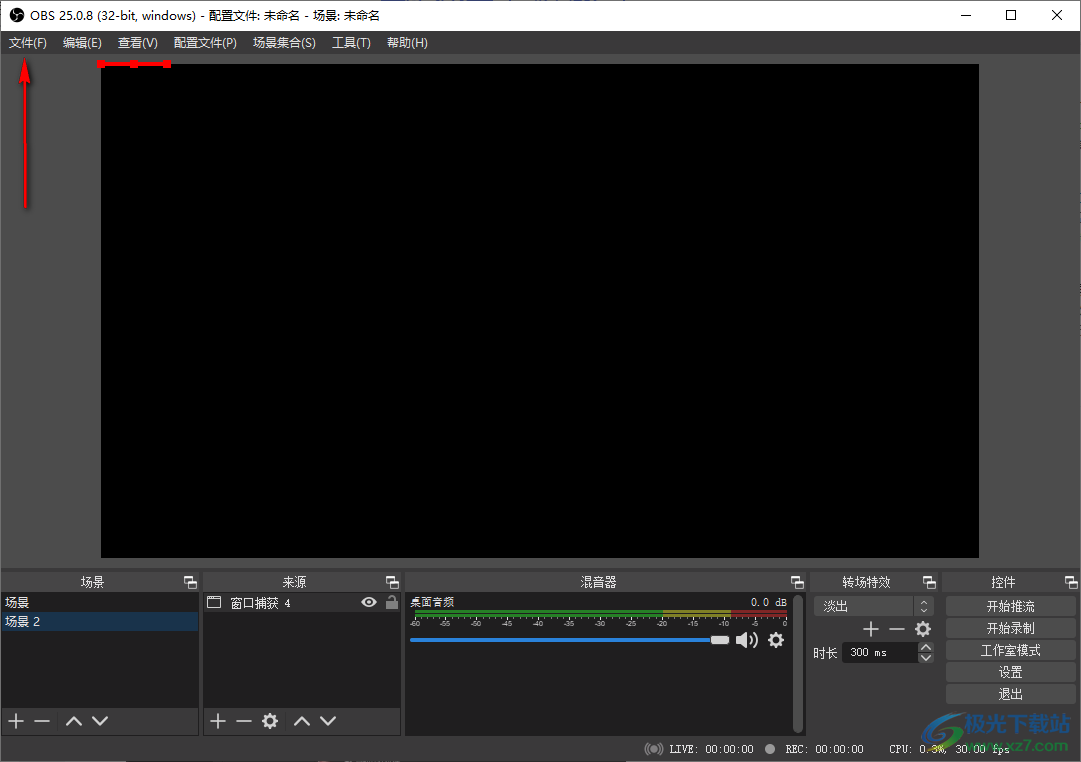The width and height of the screenshot is (1081, 762).
Task: Pop out the 场景 dock panel
Action: click(190, 583)
